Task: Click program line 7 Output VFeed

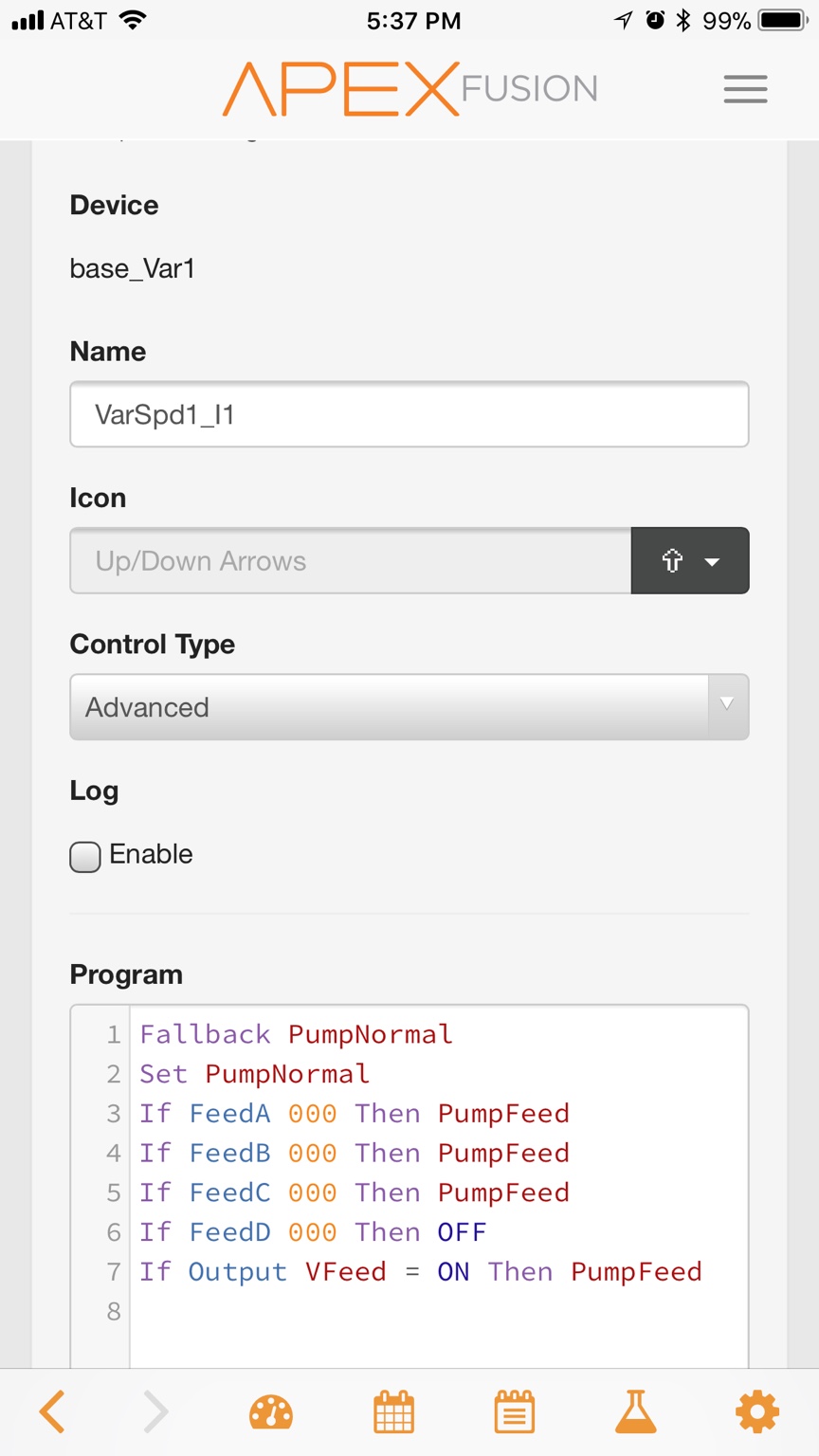Action: [421, 1272]
